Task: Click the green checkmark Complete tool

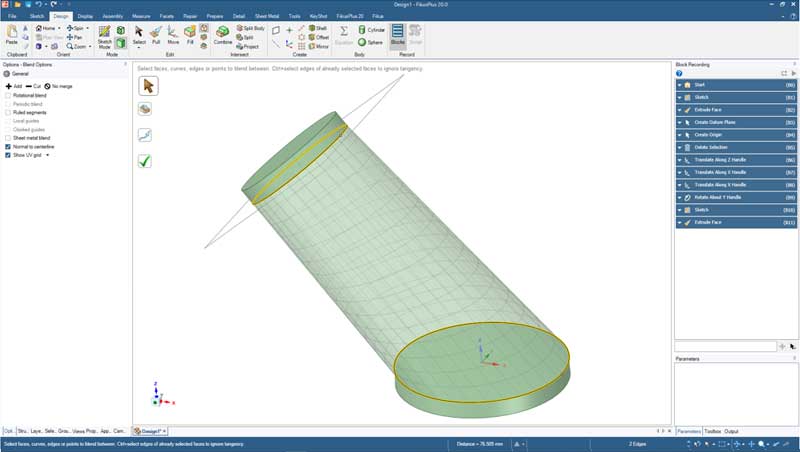Action: [145, 160]
